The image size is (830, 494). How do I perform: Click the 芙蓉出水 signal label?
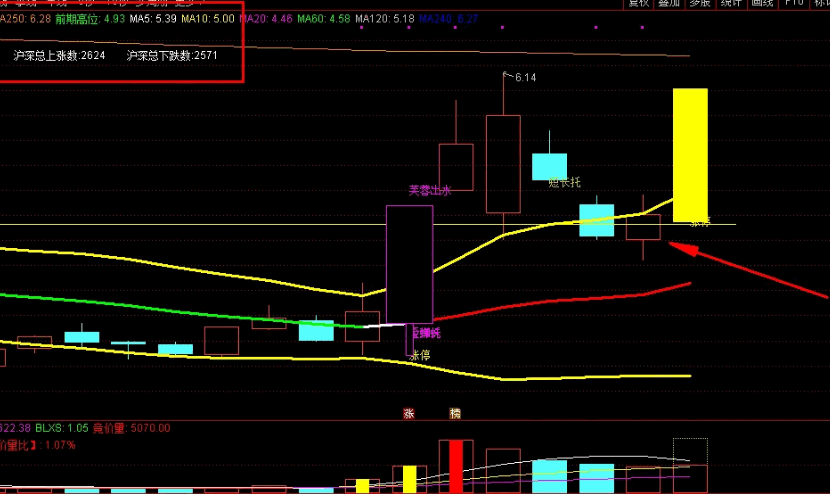pyautogui.click(x=430, y=191)
